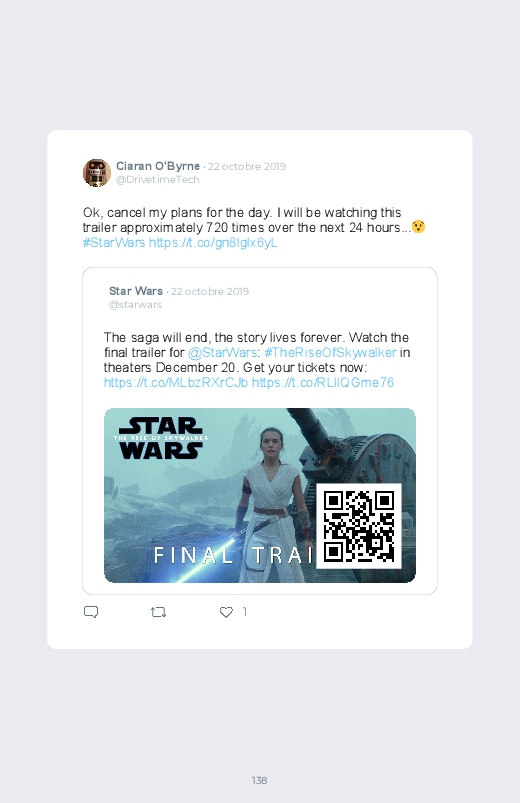Click the @starwars handle in quoted tweet

pyautogui.click(x=135, y=305)
